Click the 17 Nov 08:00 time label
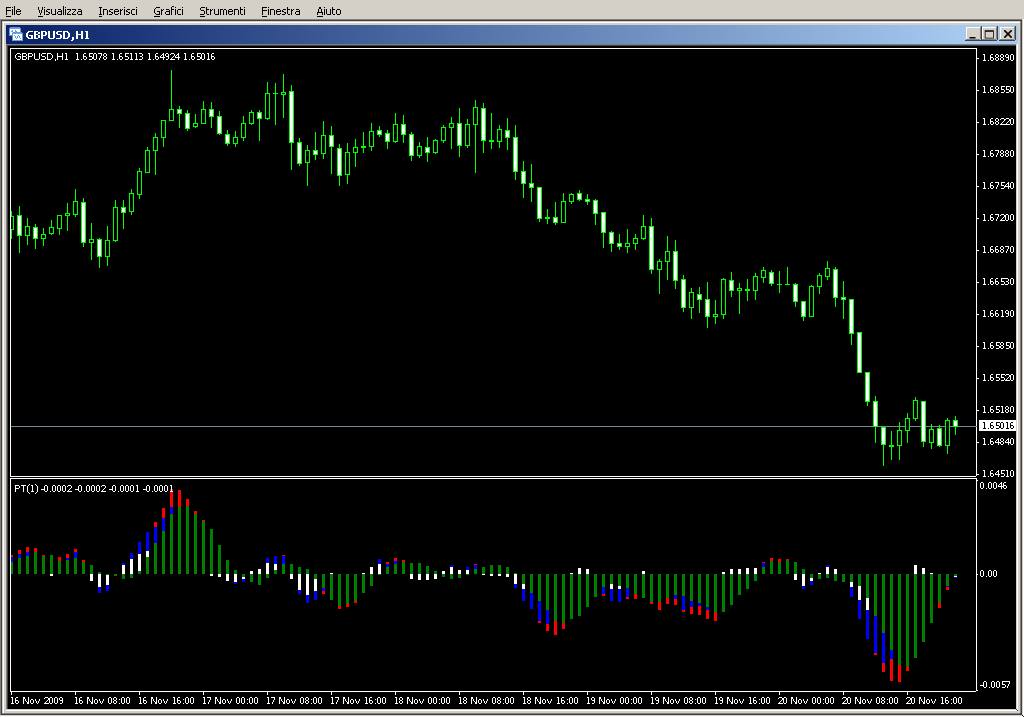 (x=295, y=701)
